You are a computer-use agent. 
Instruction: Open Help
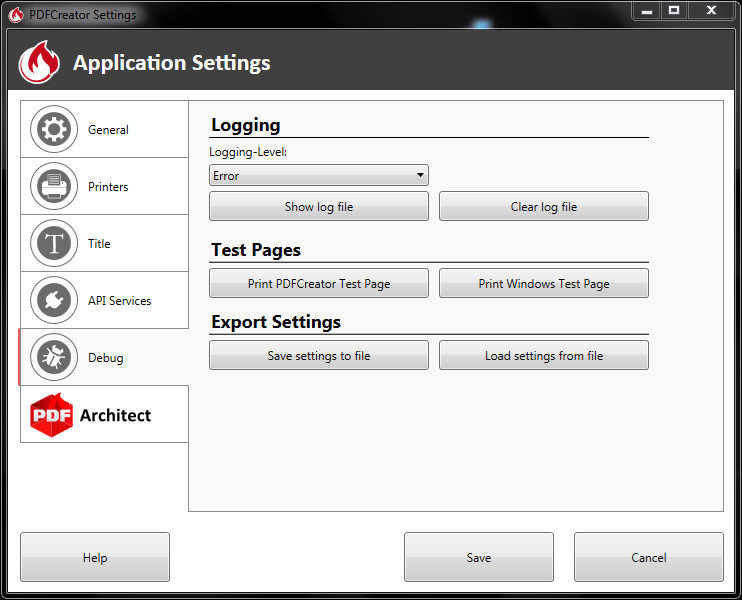[95, 557]
